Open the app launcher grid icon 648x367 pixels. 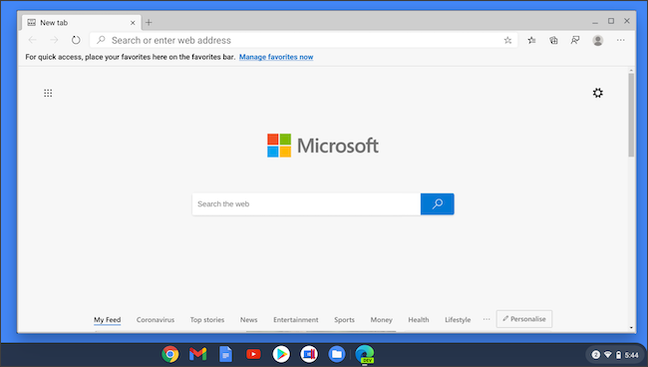tap(48, 93)
